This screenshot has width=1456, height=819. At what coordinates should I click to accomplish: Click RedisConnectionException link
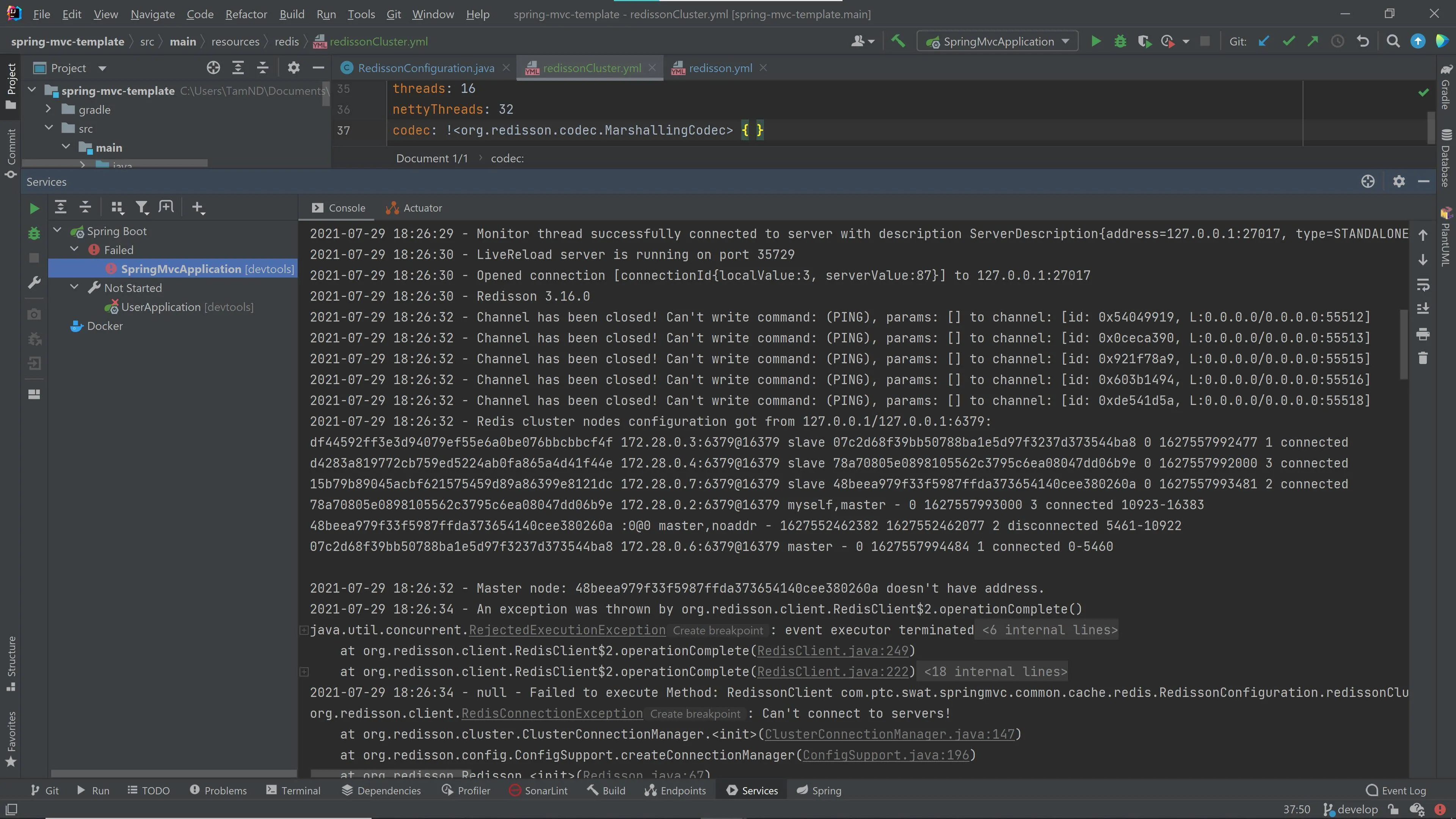(x=552, y=713)
